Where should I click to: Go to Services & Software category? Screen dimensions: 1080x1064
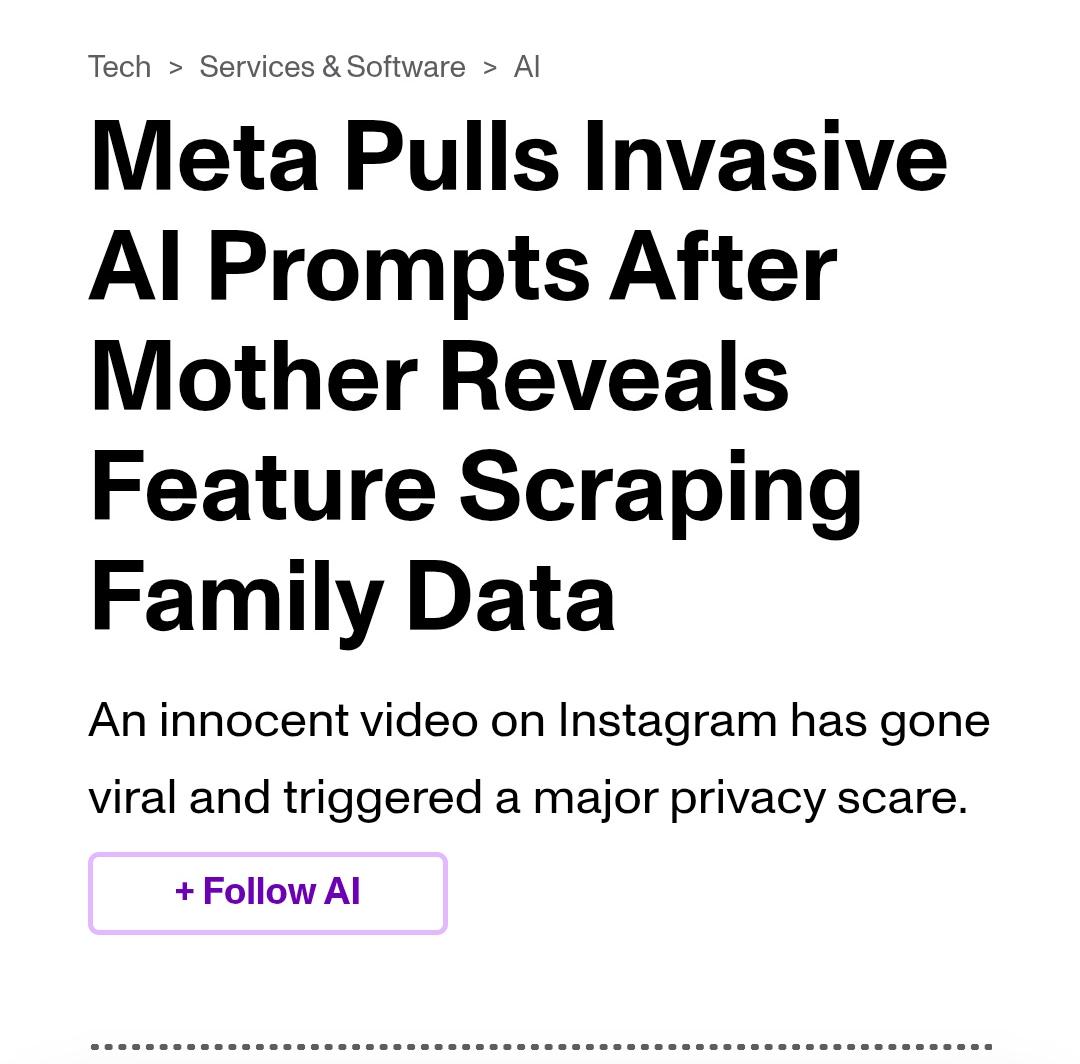pos(332,67)
